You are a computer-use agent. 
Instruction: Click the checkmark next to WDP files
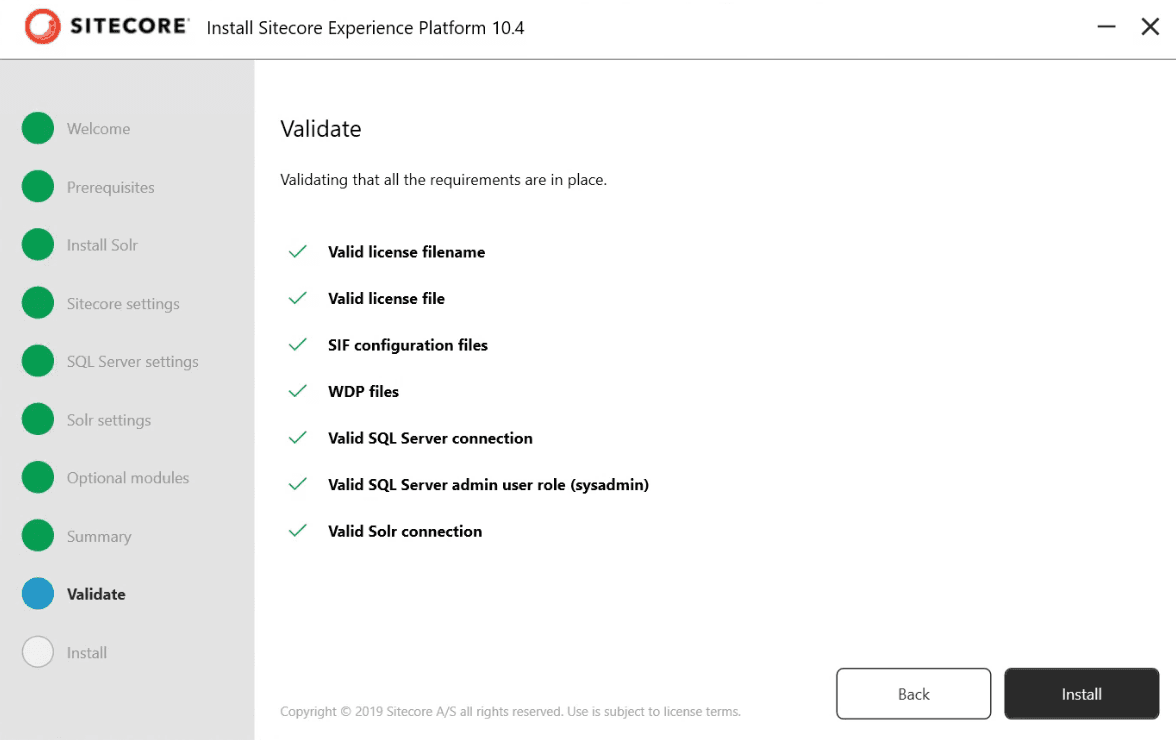[x=298, y=391]
